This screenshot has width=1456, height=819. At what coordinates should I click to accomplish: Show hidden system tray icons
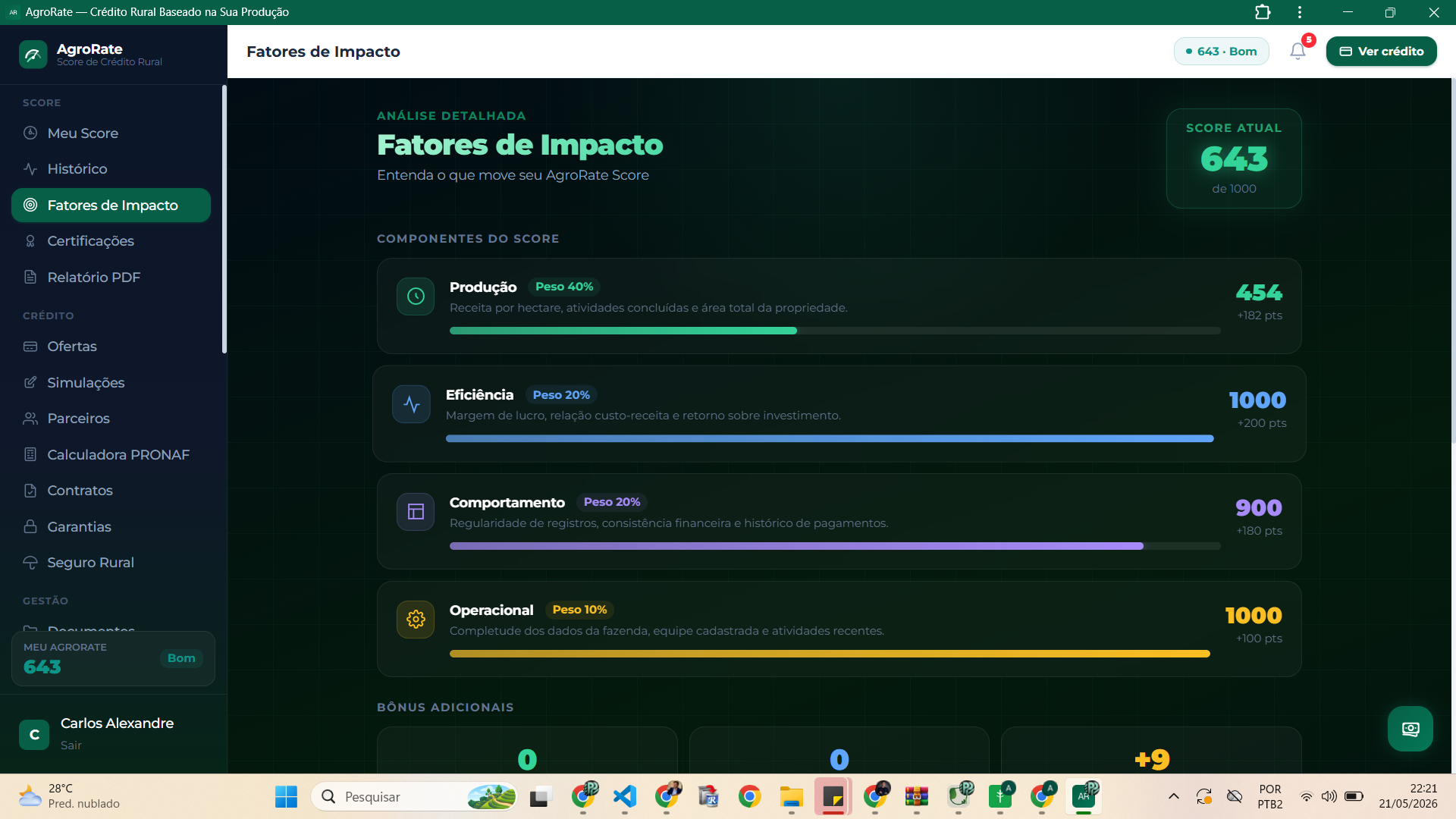click(1173, 796)
